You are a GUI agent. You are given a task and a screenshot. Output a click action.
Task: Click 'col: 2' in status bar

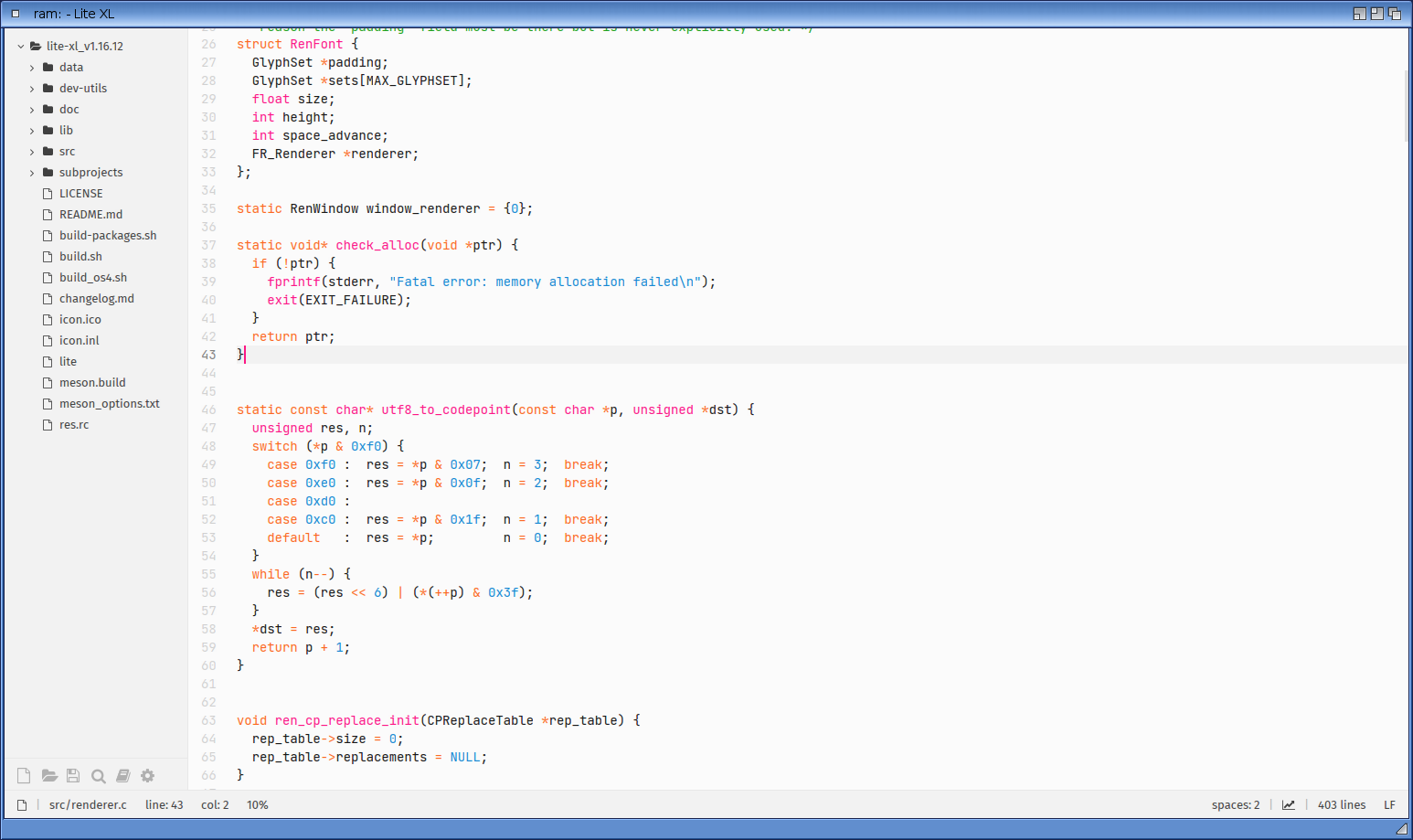(x=215, y=805)
